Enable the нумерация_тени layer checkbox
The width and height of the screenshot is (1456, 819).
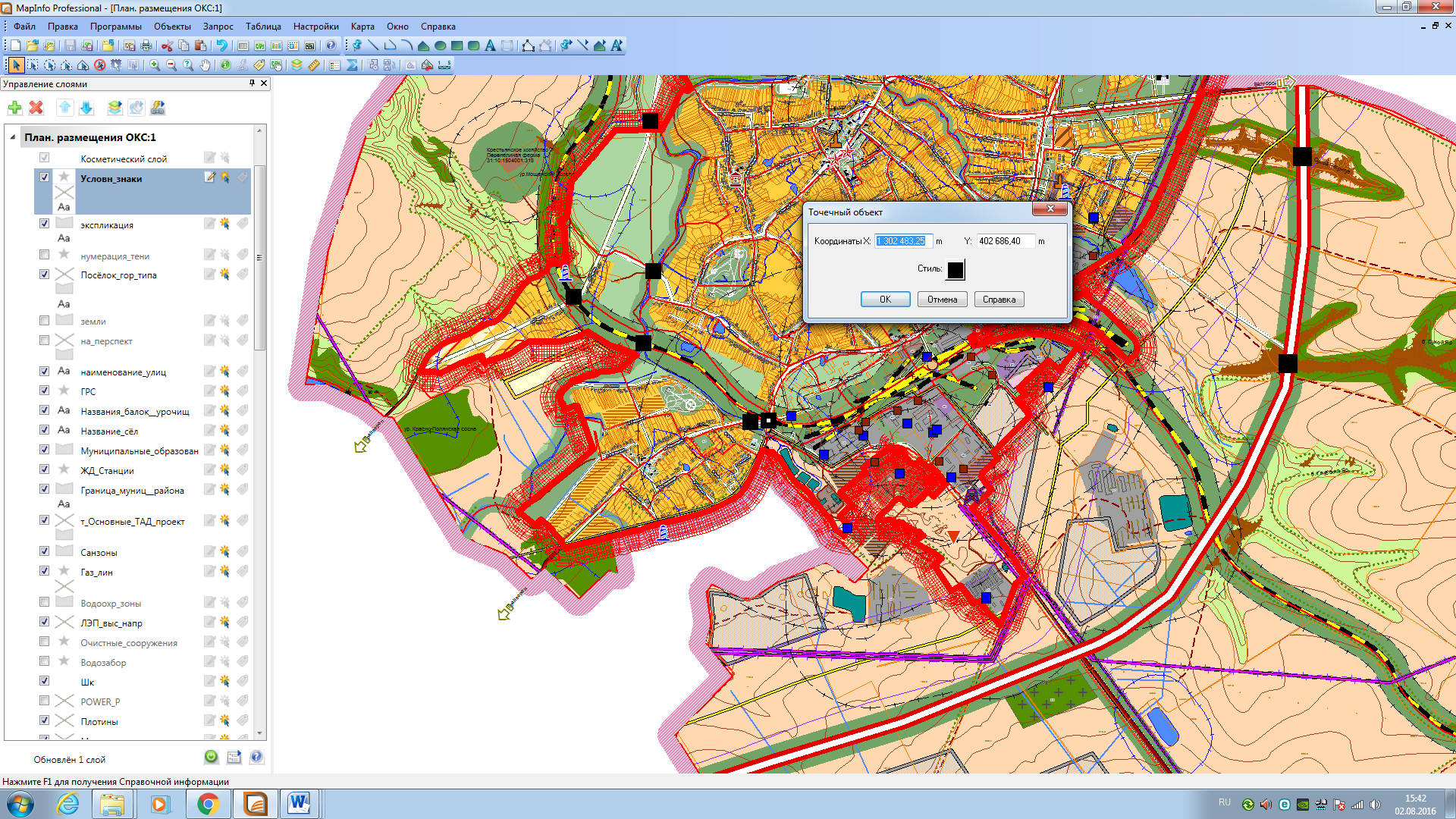tap(44, 255)
